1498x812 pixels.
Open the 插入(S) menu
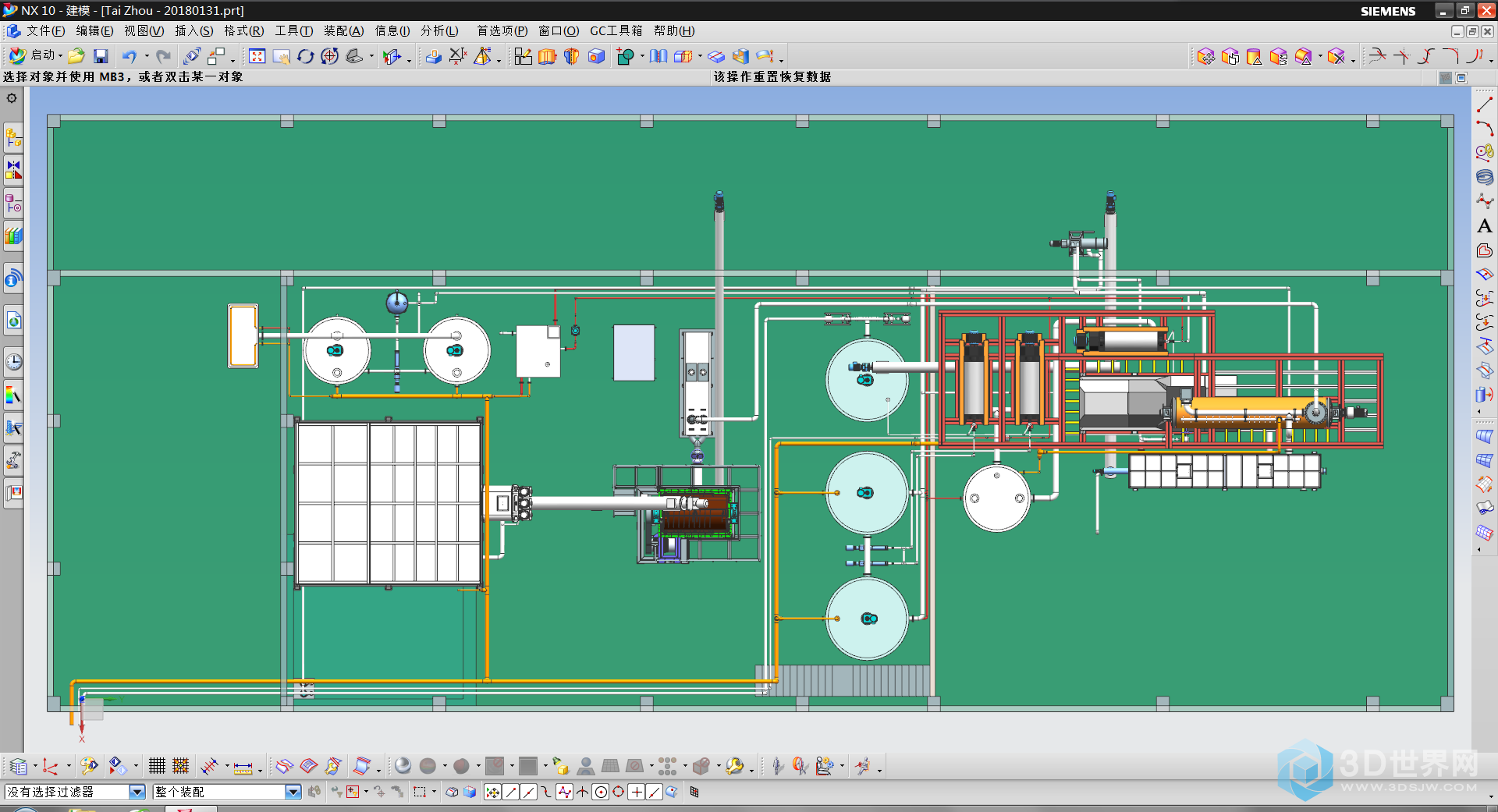coord(193,31)
